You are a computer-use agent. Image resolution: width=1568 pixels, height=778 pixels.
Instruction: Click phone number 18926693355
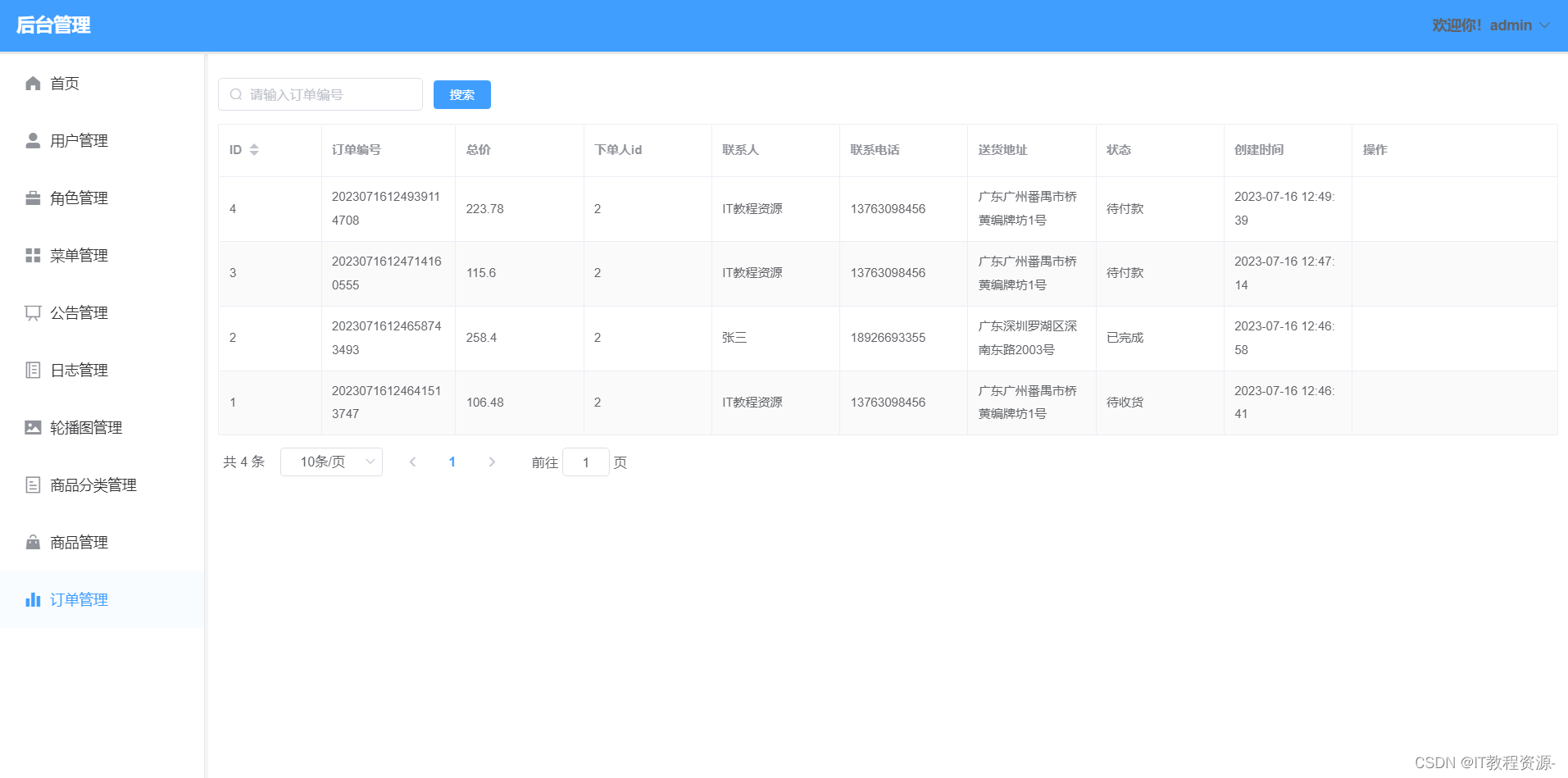pyautogui.click(x=888, y=338)
